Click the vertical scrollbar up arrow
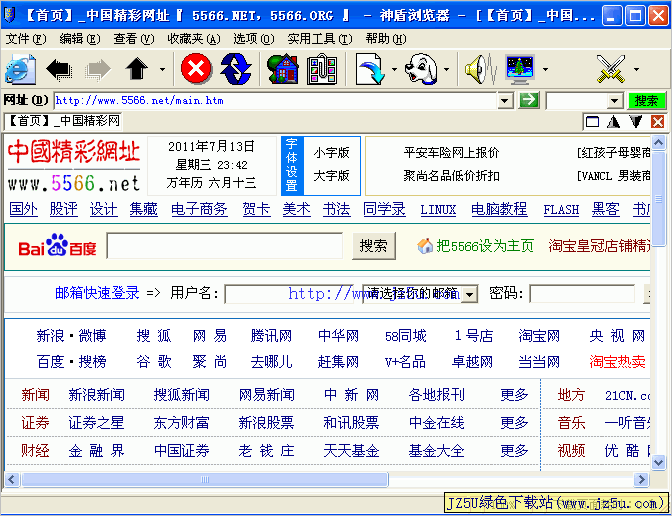The image size is (672, 516). point(658,142)
